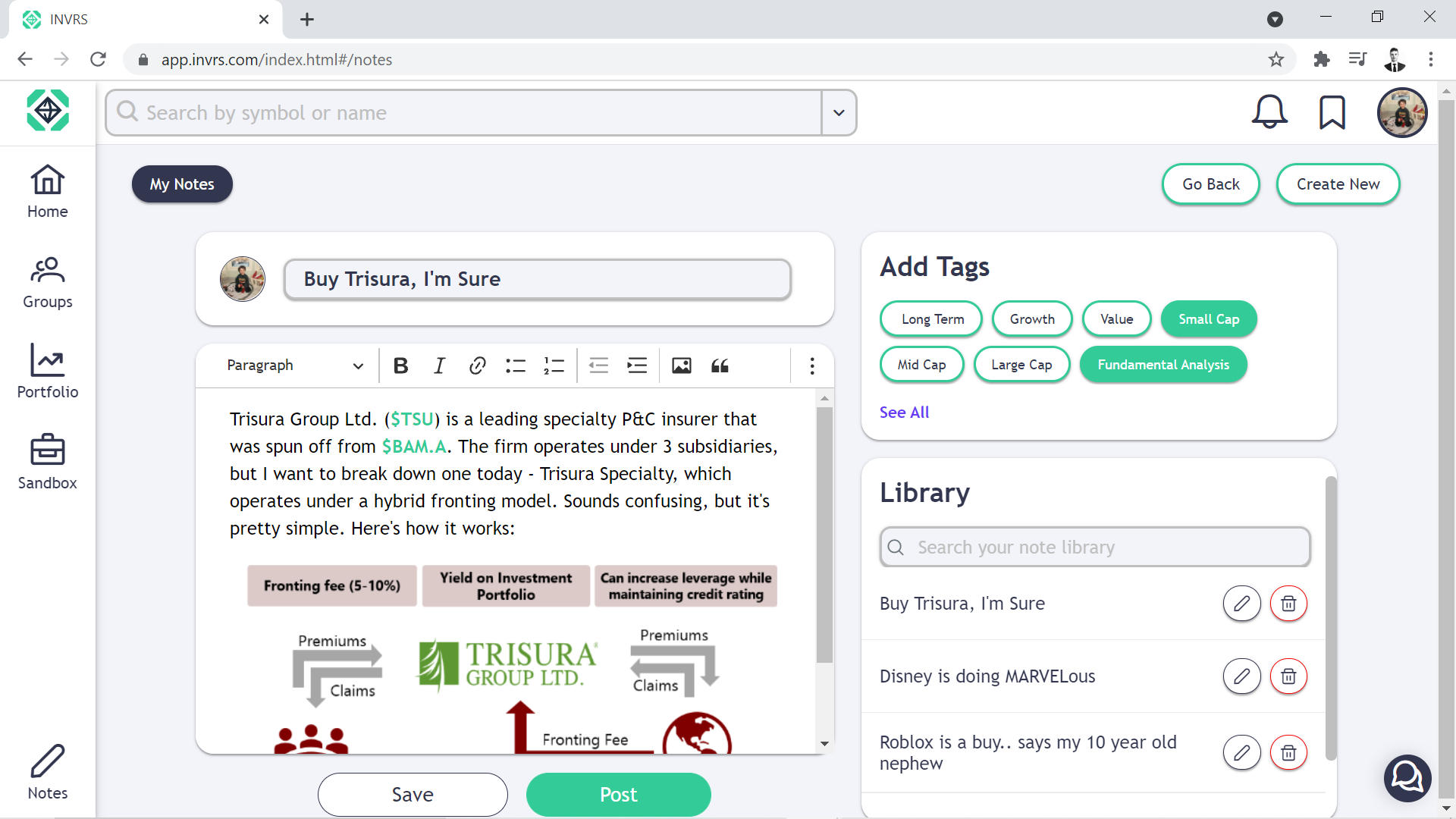Open the $TSU ticker link
Viewport: 1456px width, 819px height.
412,419
